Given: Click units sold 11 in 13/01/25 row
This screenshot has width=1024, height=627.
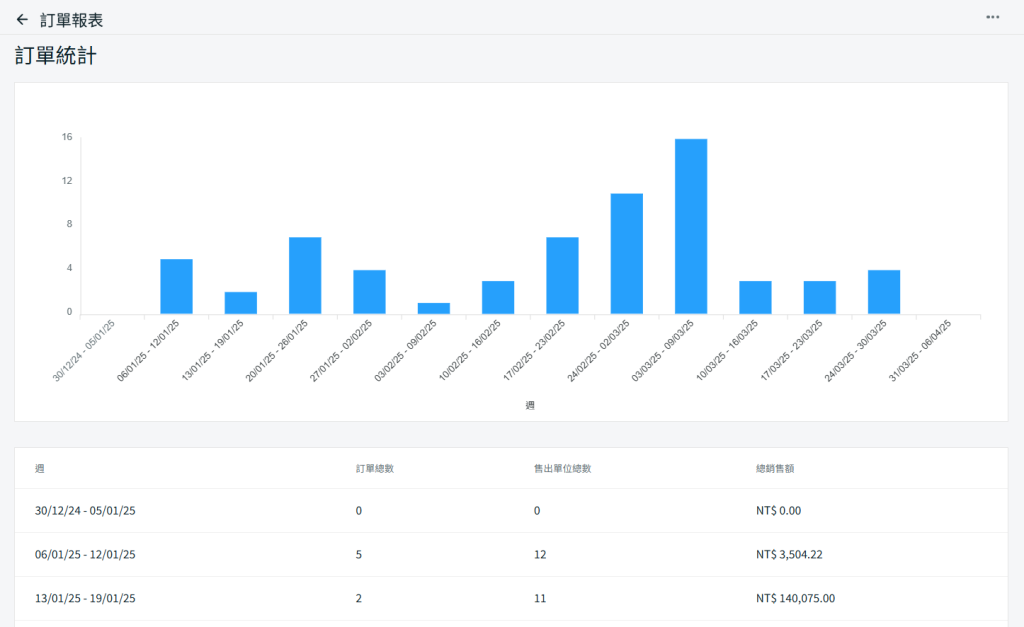Looking at the screenshot, I should point(540,598).
